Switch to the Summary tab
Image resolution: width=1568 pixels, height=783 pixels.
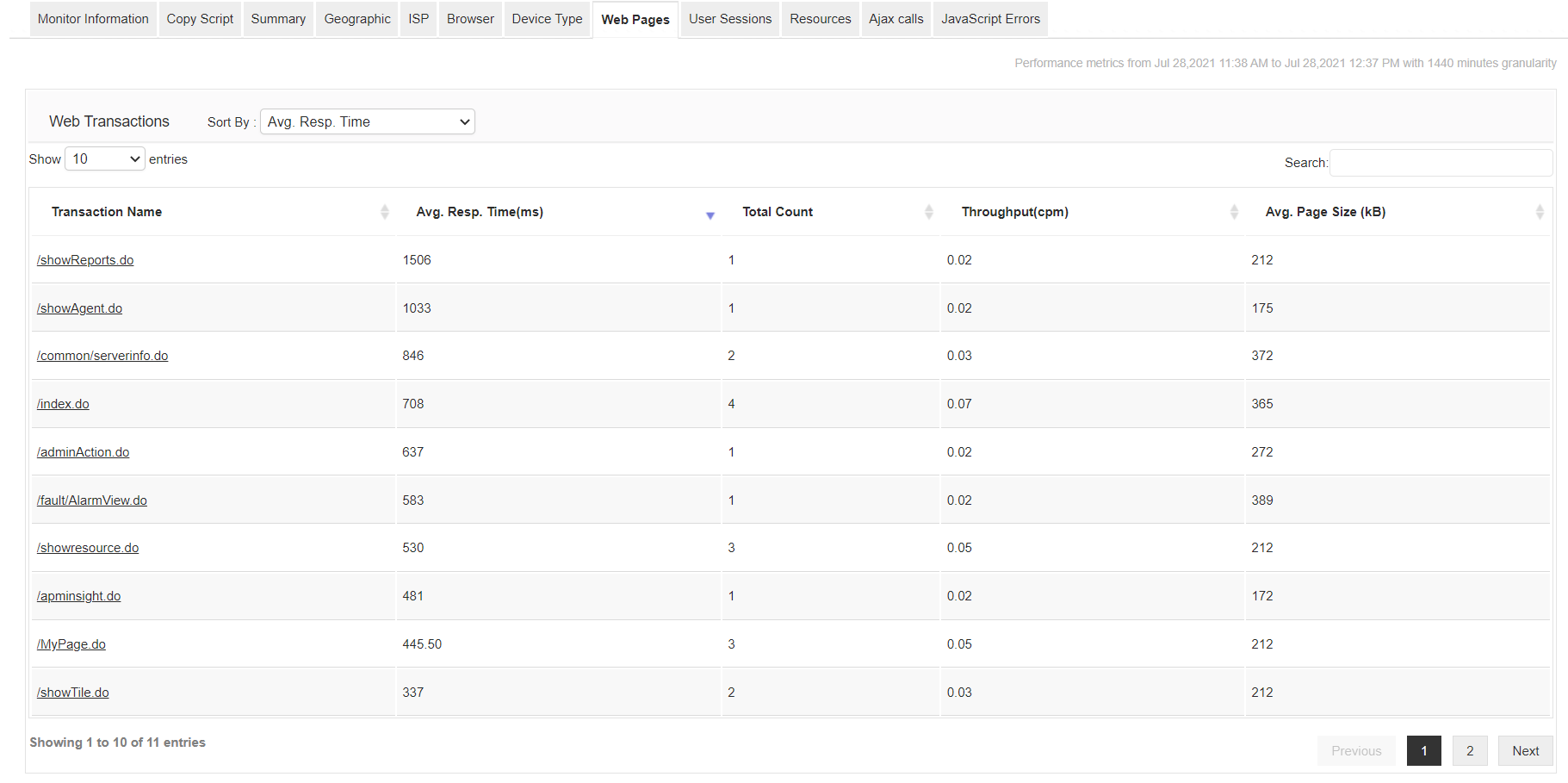278,18
